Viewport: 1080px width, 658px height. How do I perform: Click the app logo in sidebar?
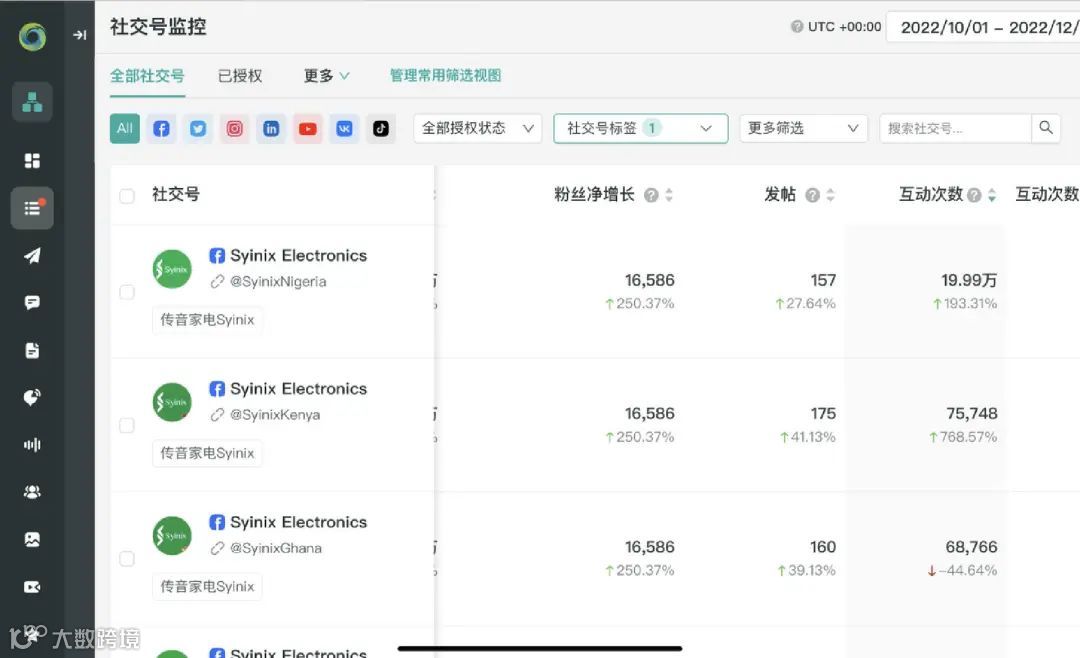[32, 37]
